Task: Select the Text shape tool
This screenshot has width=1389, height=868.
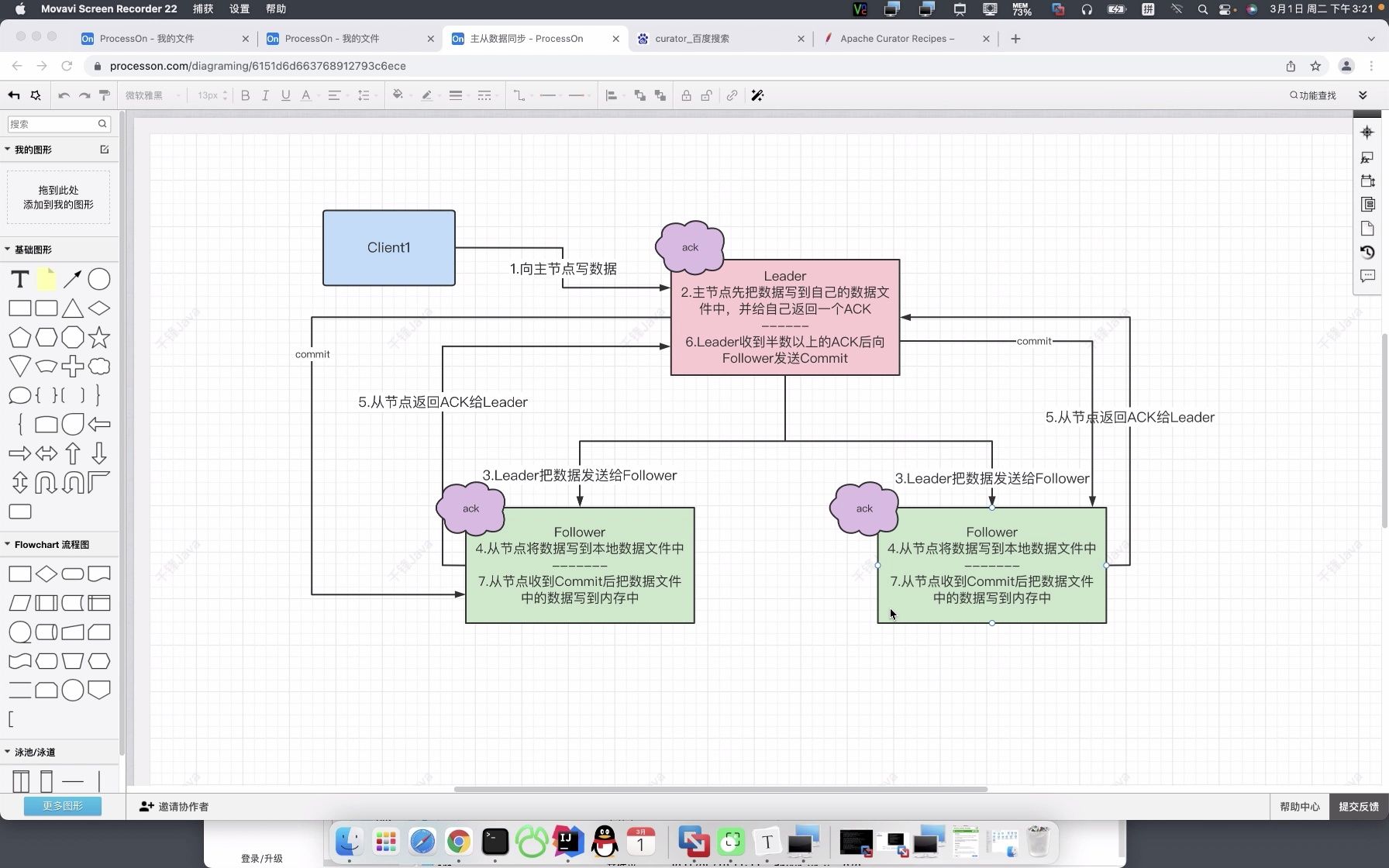Action: (x=20, y=279)
